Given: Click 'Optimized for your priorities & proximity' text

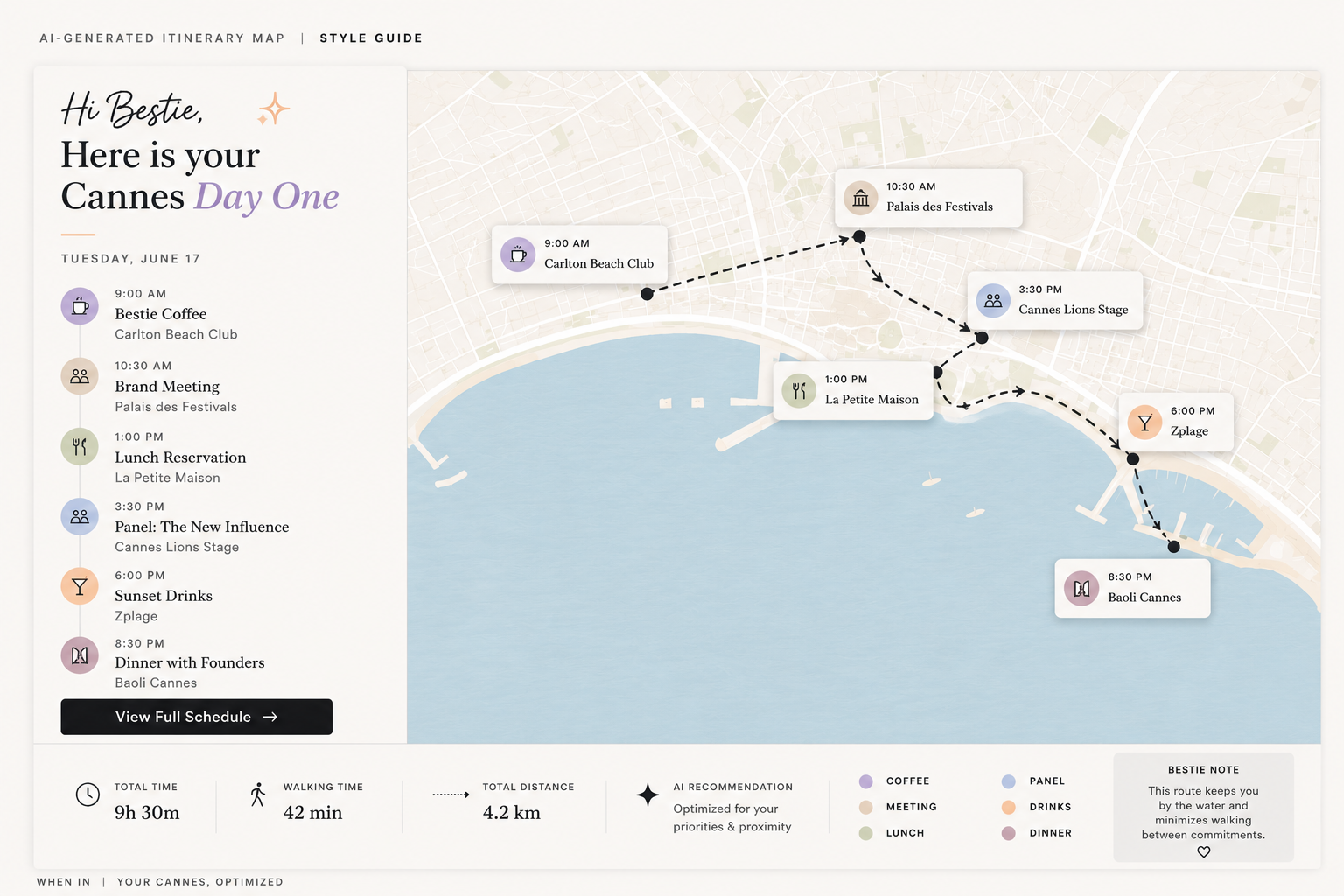Looking at the screenshot, I should pos(732,817).
